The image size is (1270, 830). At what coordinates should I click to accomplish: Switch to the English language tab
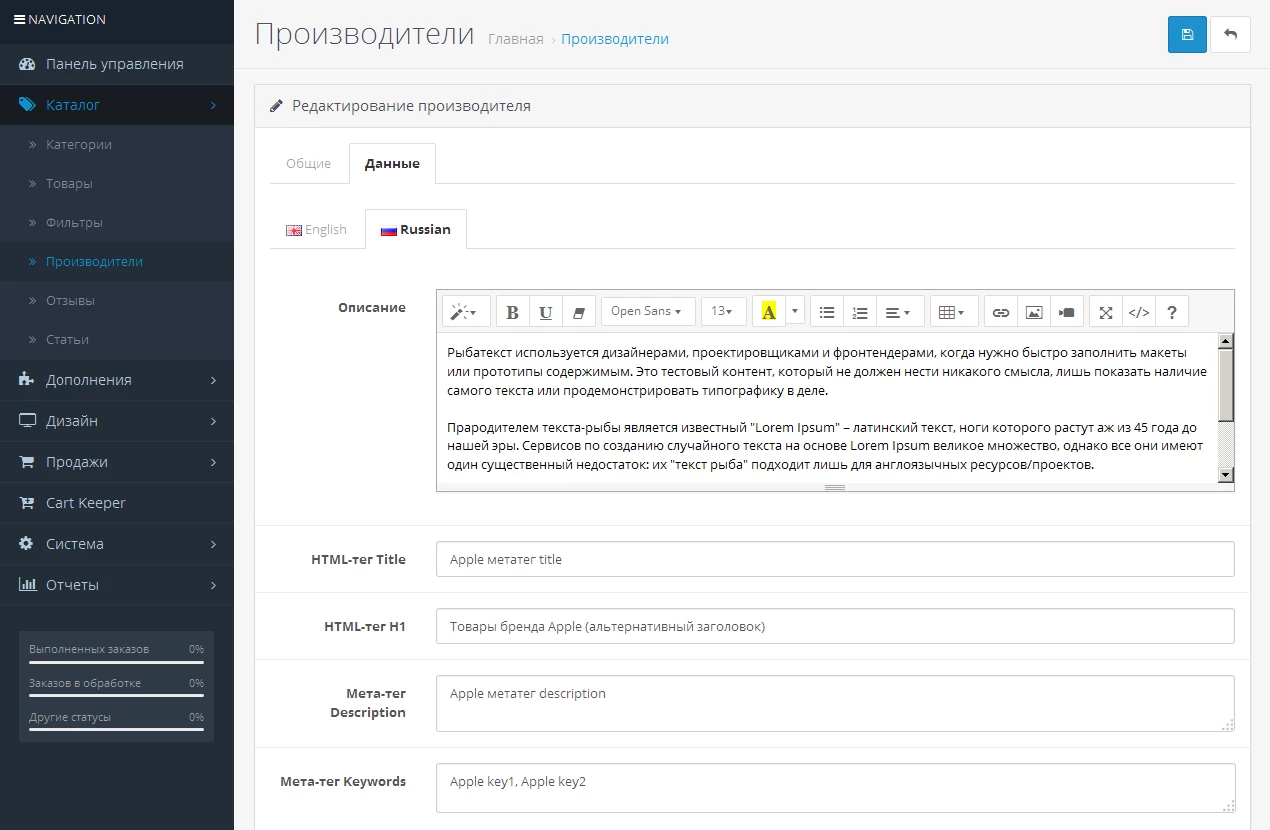[x=317, y=229]
